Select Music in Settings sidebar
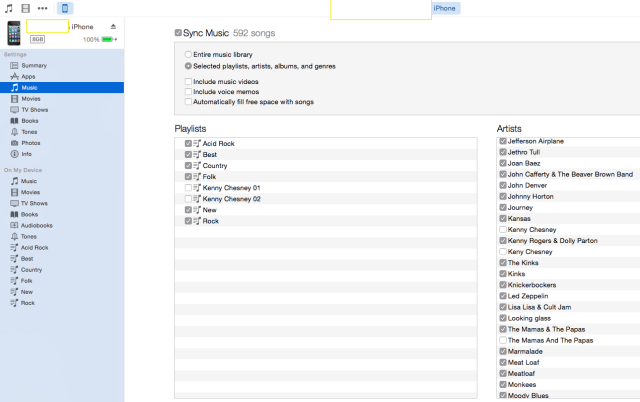 pos(62,87)
